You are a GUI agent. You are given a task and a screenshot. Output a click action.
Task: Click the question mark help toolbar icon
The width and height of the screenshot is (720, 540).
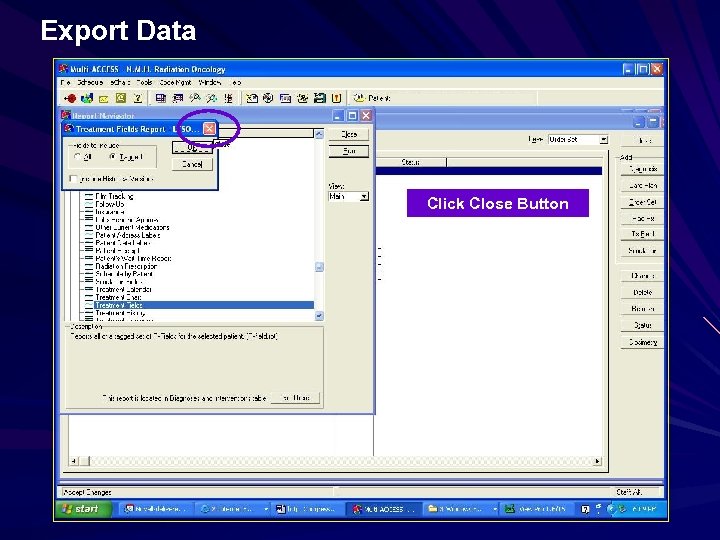point(137,98)
